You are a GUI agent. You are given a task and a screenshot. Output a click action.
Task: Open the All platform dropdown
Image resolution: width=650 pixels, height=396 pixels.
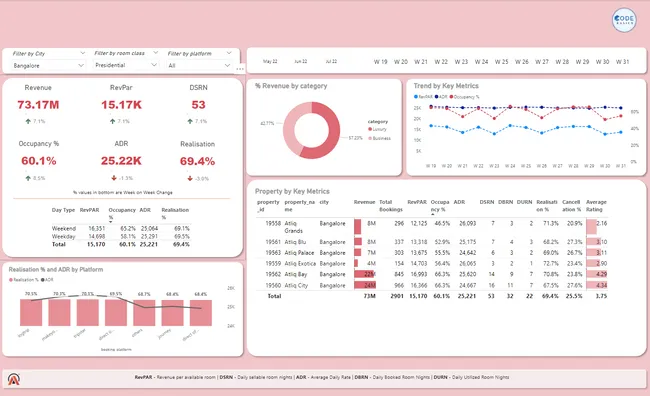tap(199, 66)
